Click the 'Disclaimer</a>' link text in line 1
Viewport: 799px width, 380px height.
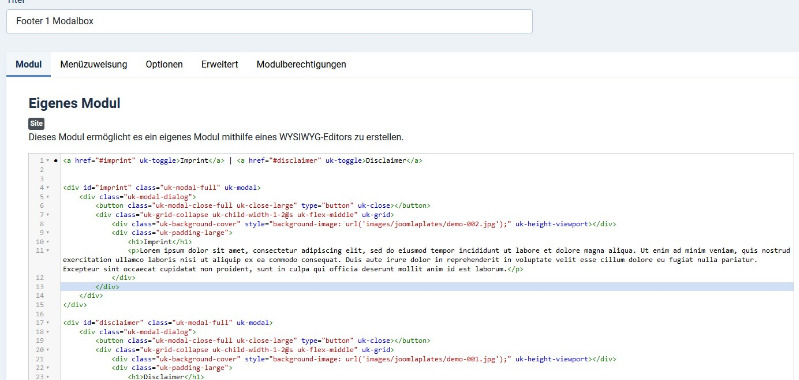point(393,160)
